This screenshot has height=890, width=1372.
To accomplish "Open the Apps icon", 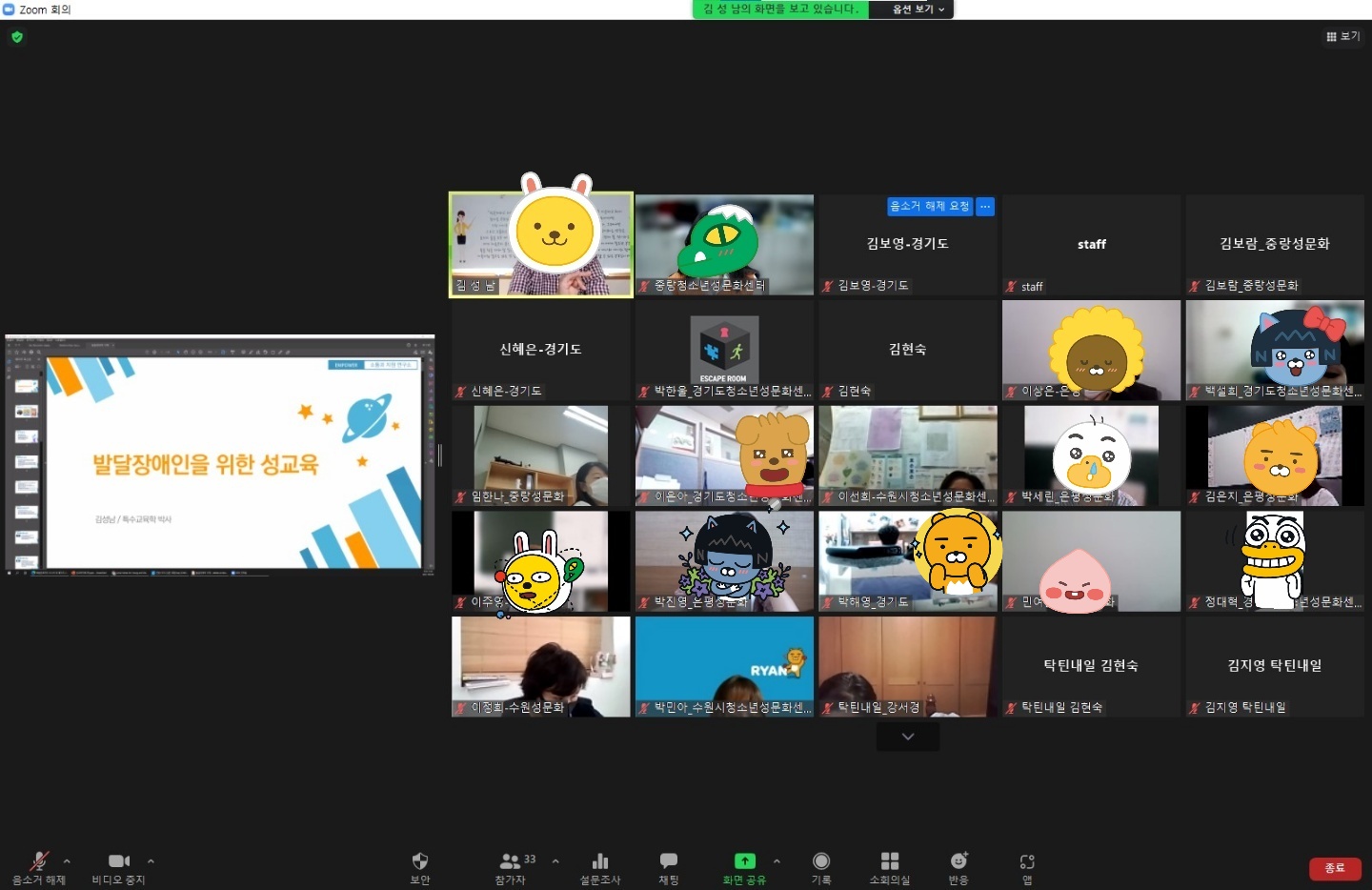I will pyautogui.click(x=1027, y=860).
